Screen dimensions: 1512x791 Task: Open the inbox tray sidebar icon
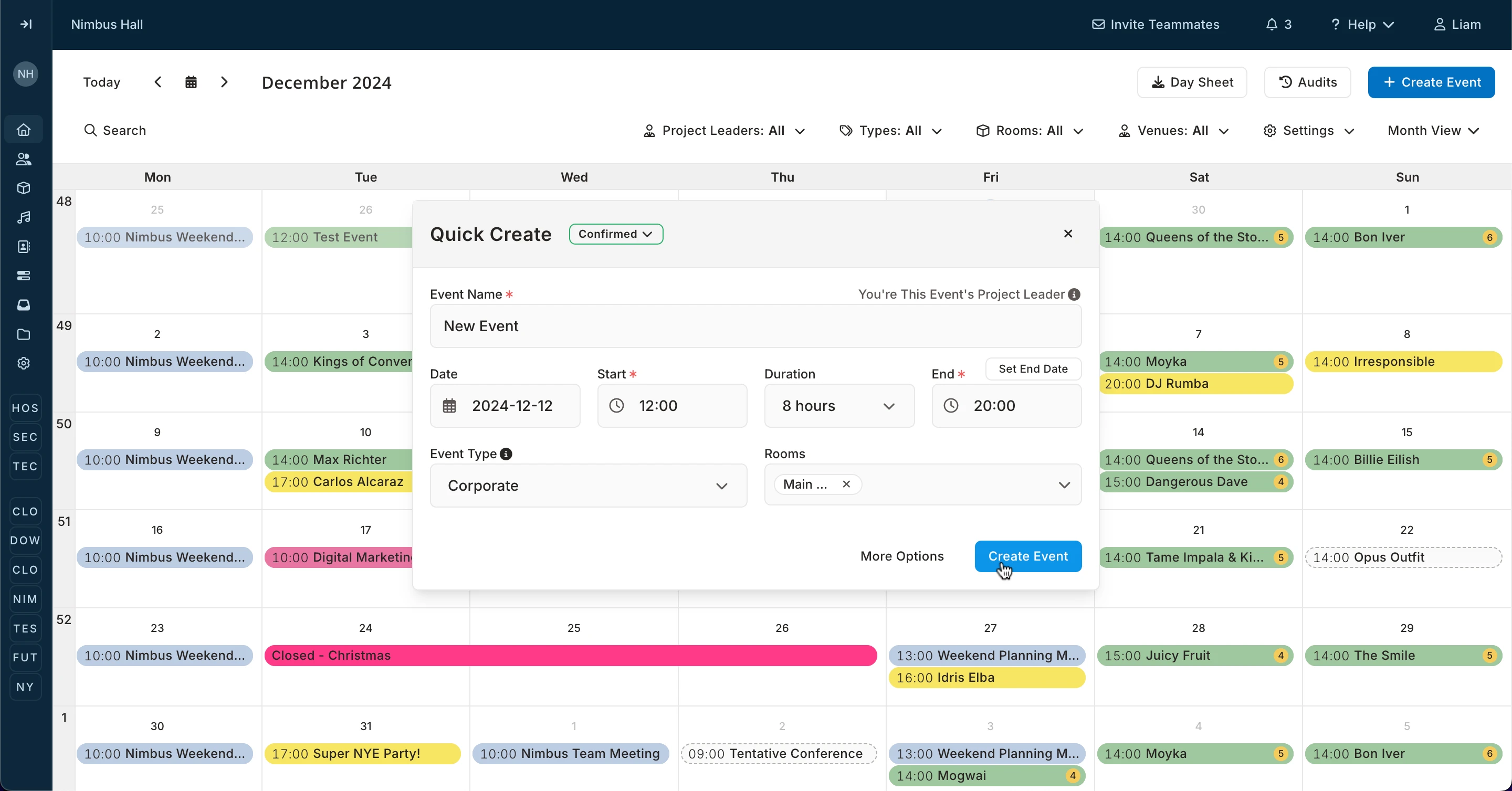(24, 305)
